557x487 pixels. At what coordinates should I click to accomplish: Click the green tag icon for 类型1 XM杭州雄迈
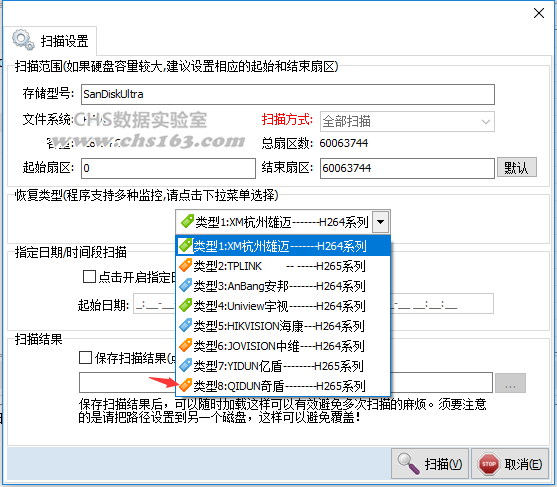[x=185, y=245]
